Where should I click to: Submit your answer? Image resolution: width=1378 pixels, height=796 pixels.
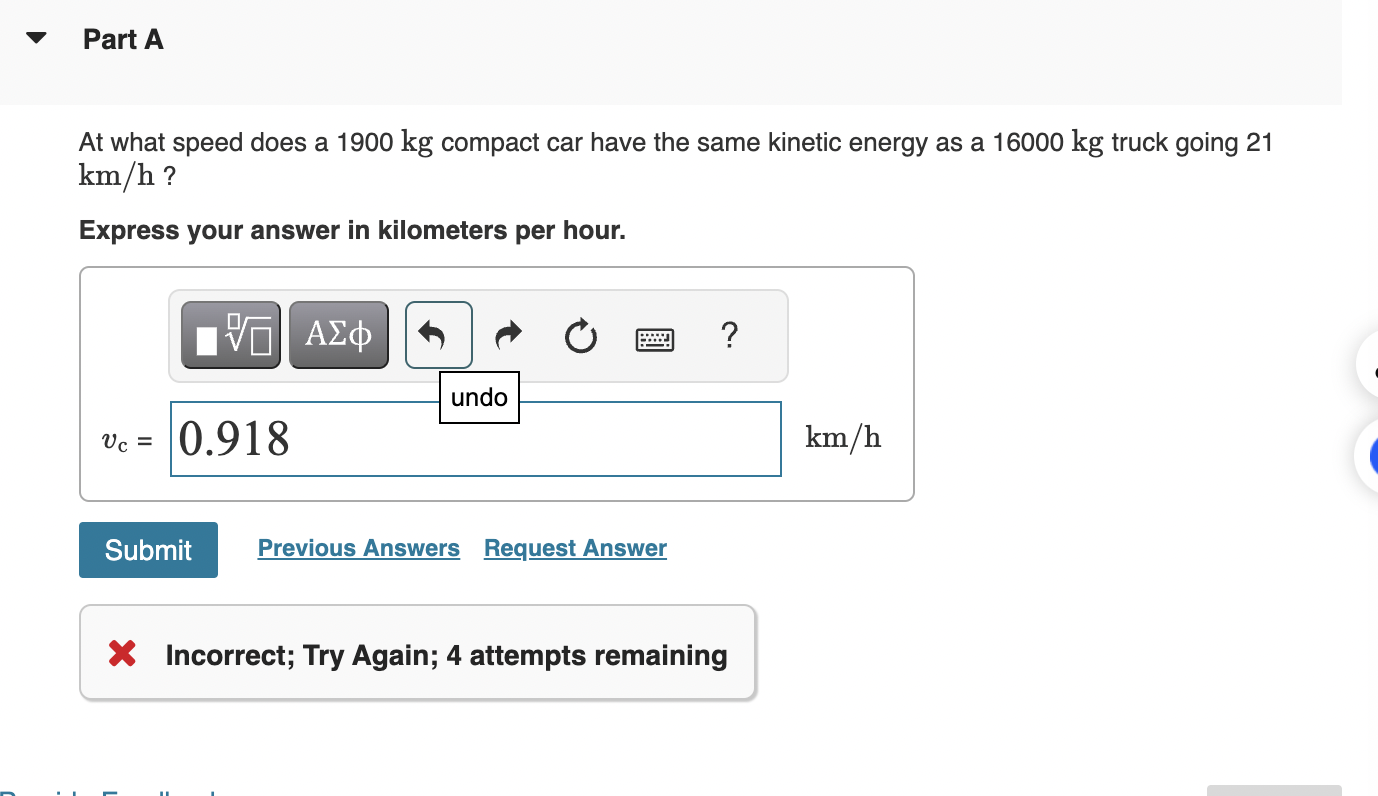[x=148, y=549]
